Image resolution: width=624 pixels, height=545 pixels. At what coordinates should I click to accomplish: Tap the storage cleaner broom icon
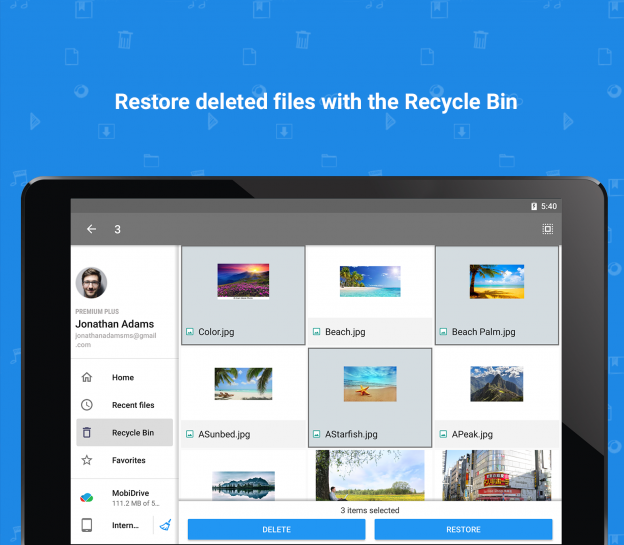(166, 525)
